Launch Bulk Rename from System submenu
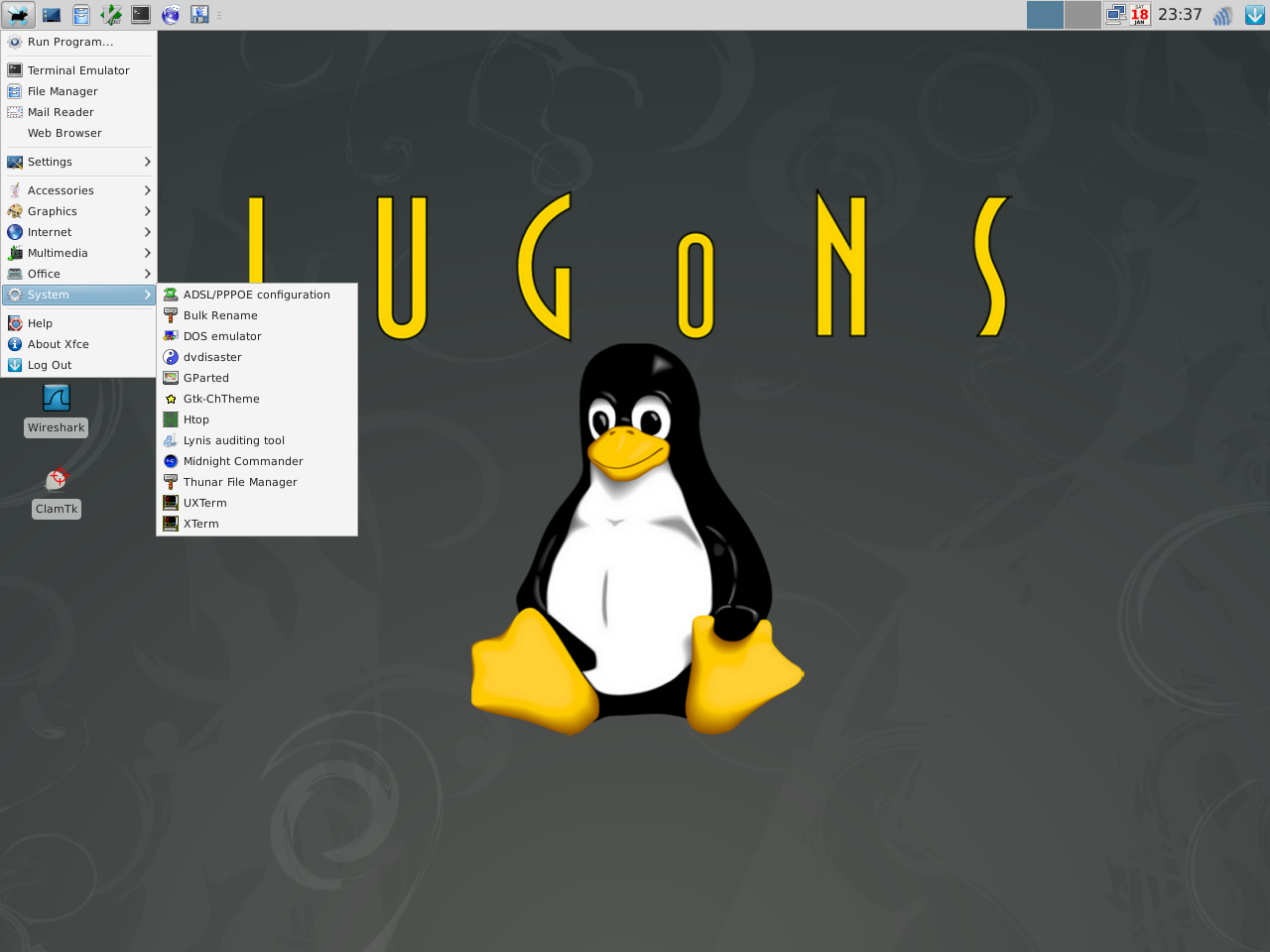1270x952 pixels. [x=257, y=315]
